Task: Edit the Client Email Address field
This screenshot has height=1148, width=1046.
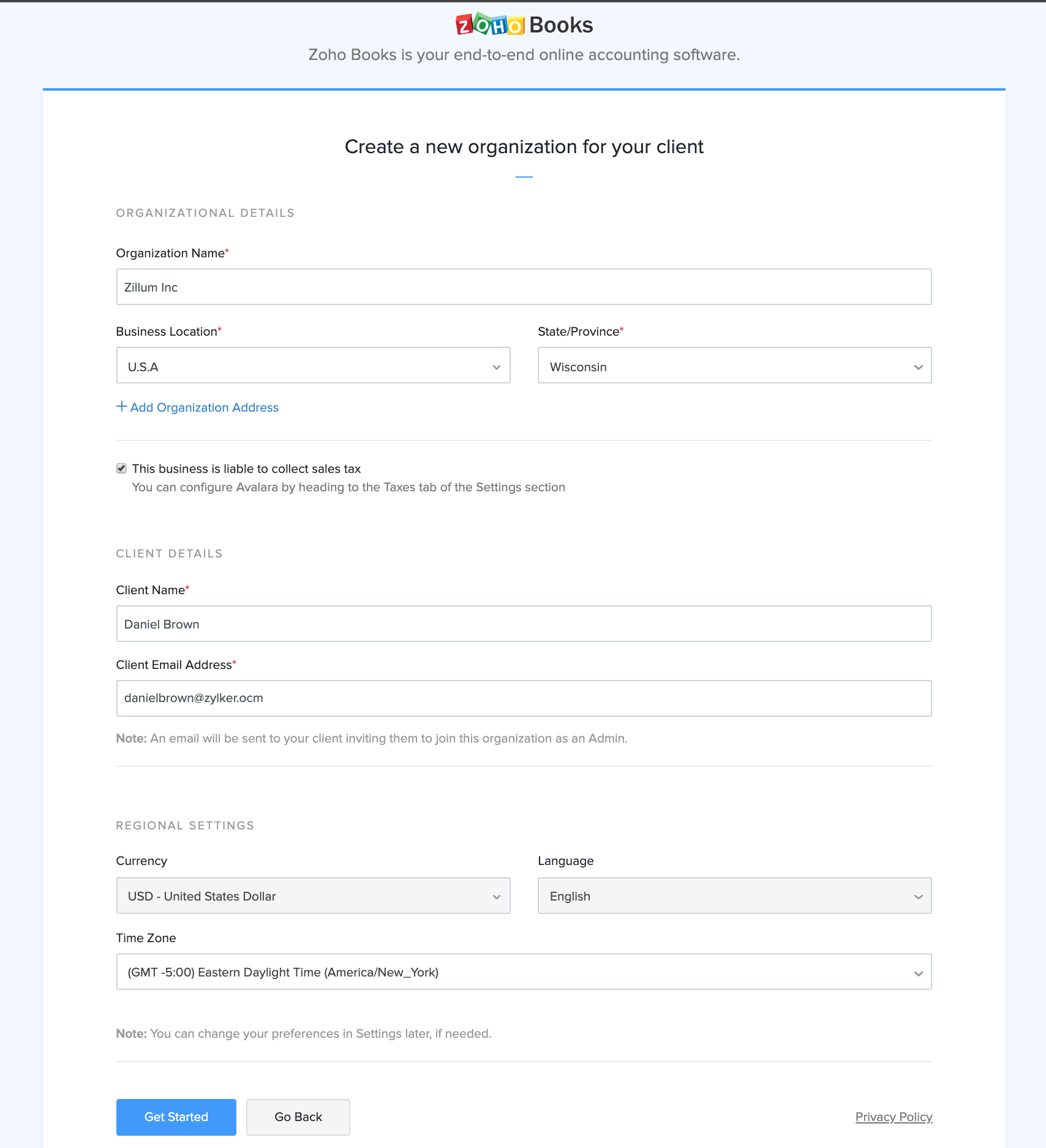Action: [524, 698]
